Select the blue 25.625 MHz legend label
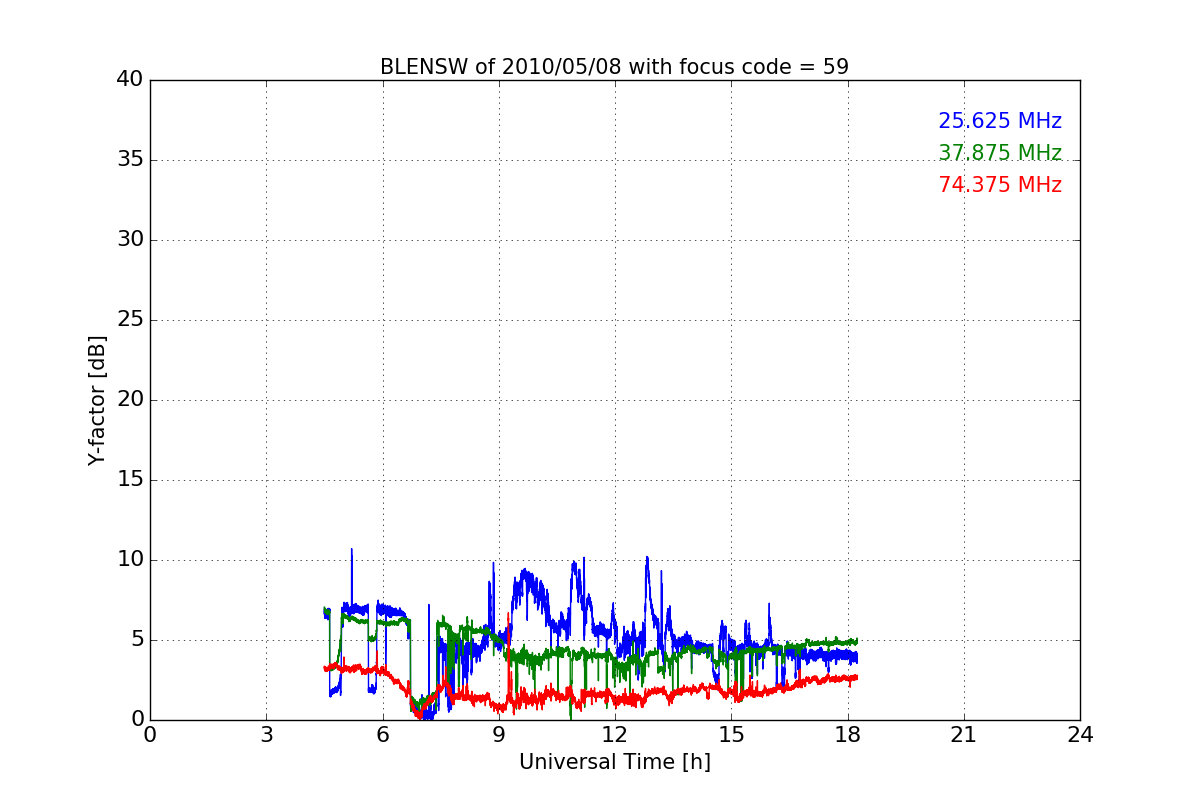Image resolution: width=1200 pixels, height=800 pixels. point(1000,121)
